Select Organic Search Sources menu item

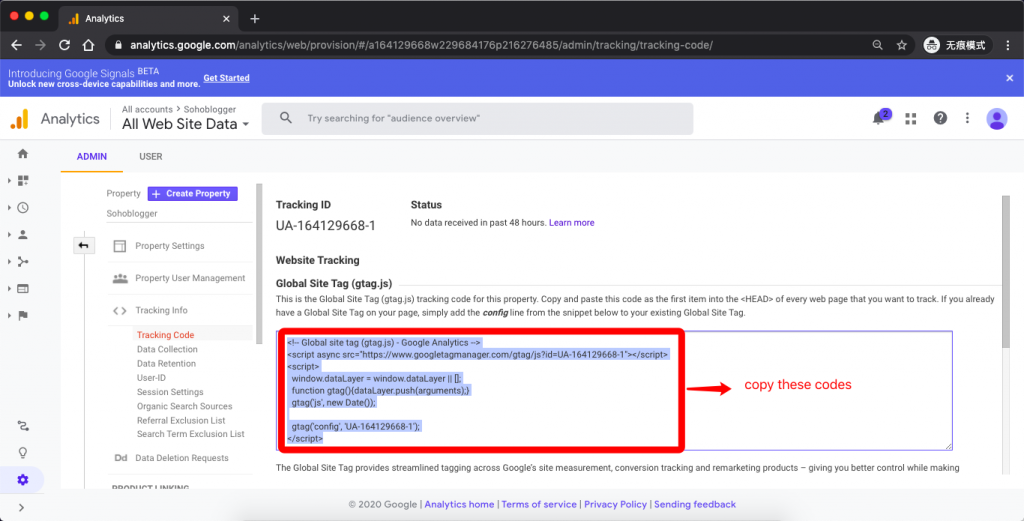point(185,406)
